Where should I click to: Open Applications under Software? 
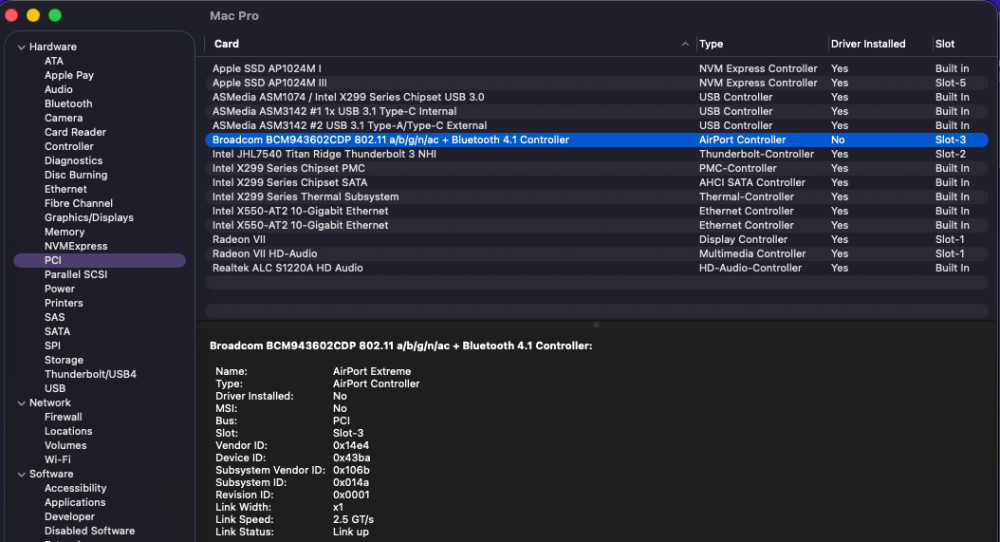click(x=75, y=502)
